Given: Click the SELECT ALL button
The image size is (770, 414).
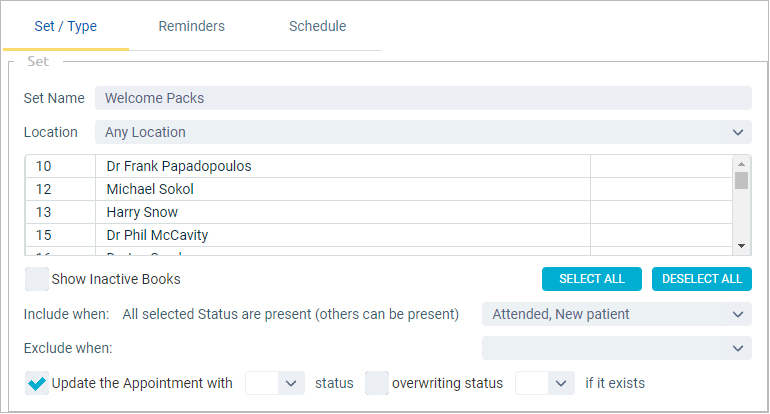Looking at the screenshot, I should [x=592, y=279].
